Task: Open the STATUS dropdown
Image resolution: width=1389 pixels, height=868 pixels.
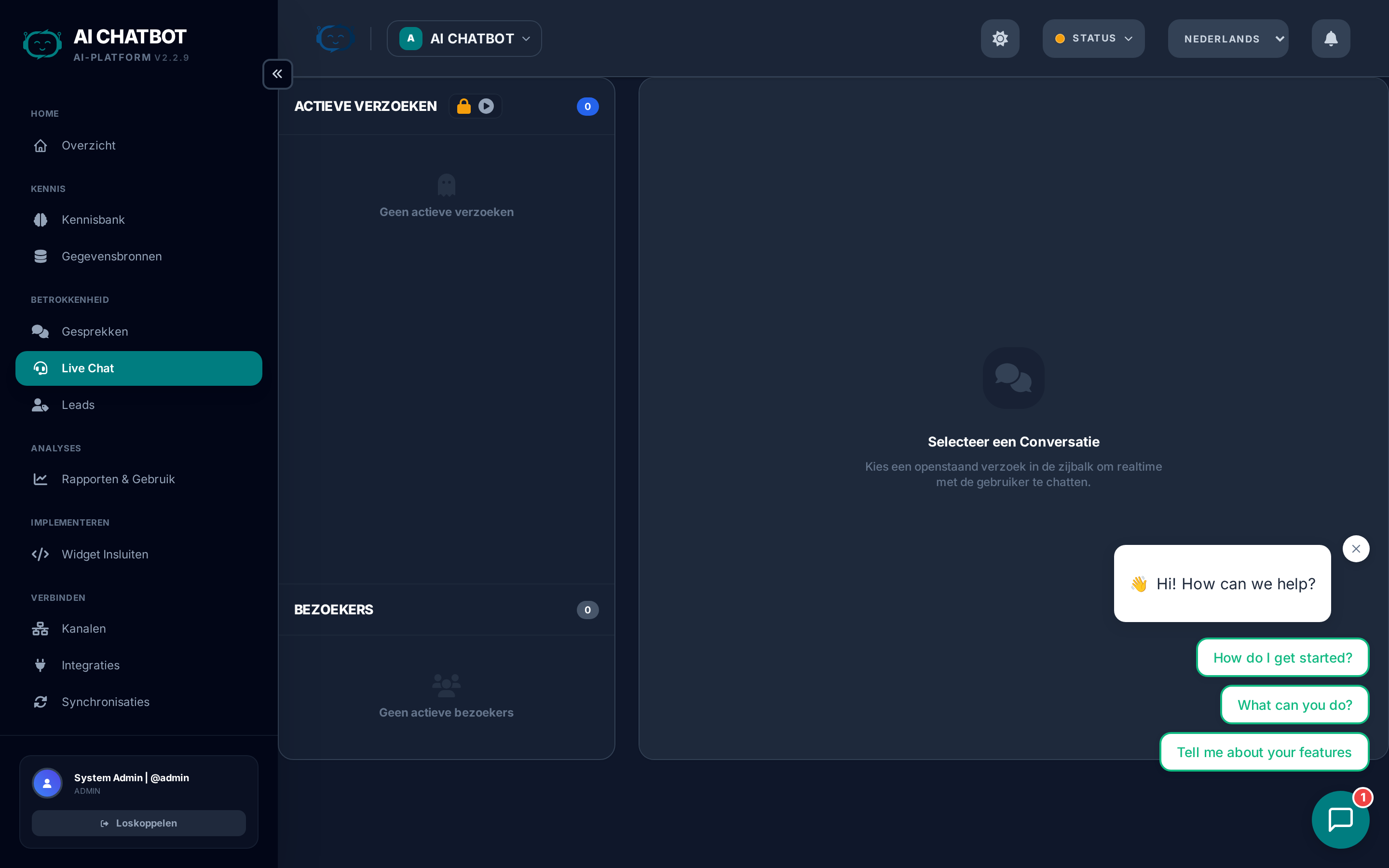Action: click(x=1092, y=39)
